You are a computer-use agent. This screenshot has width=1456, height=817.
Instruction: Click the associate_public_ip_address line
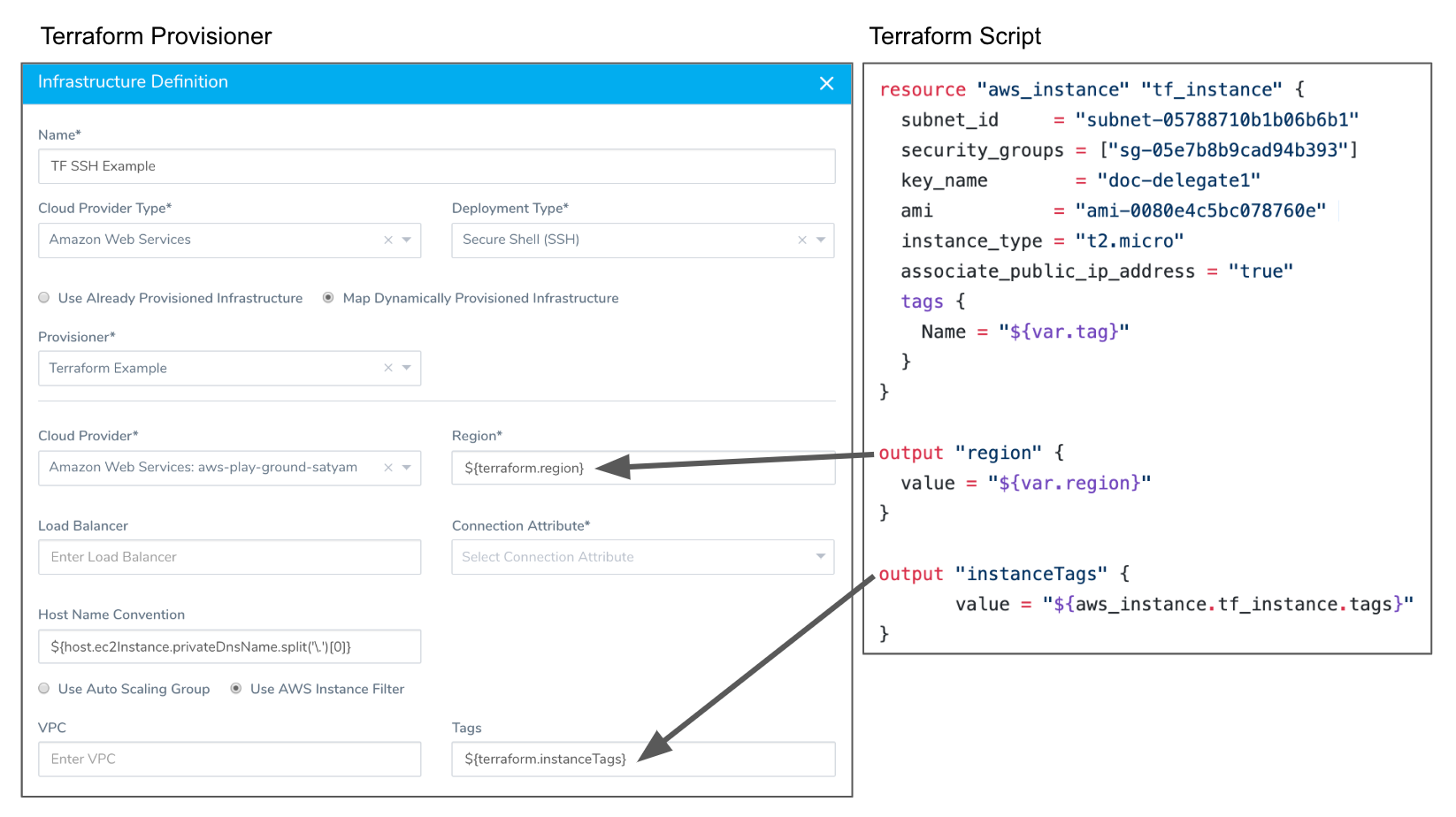(x=1097, y=271)
